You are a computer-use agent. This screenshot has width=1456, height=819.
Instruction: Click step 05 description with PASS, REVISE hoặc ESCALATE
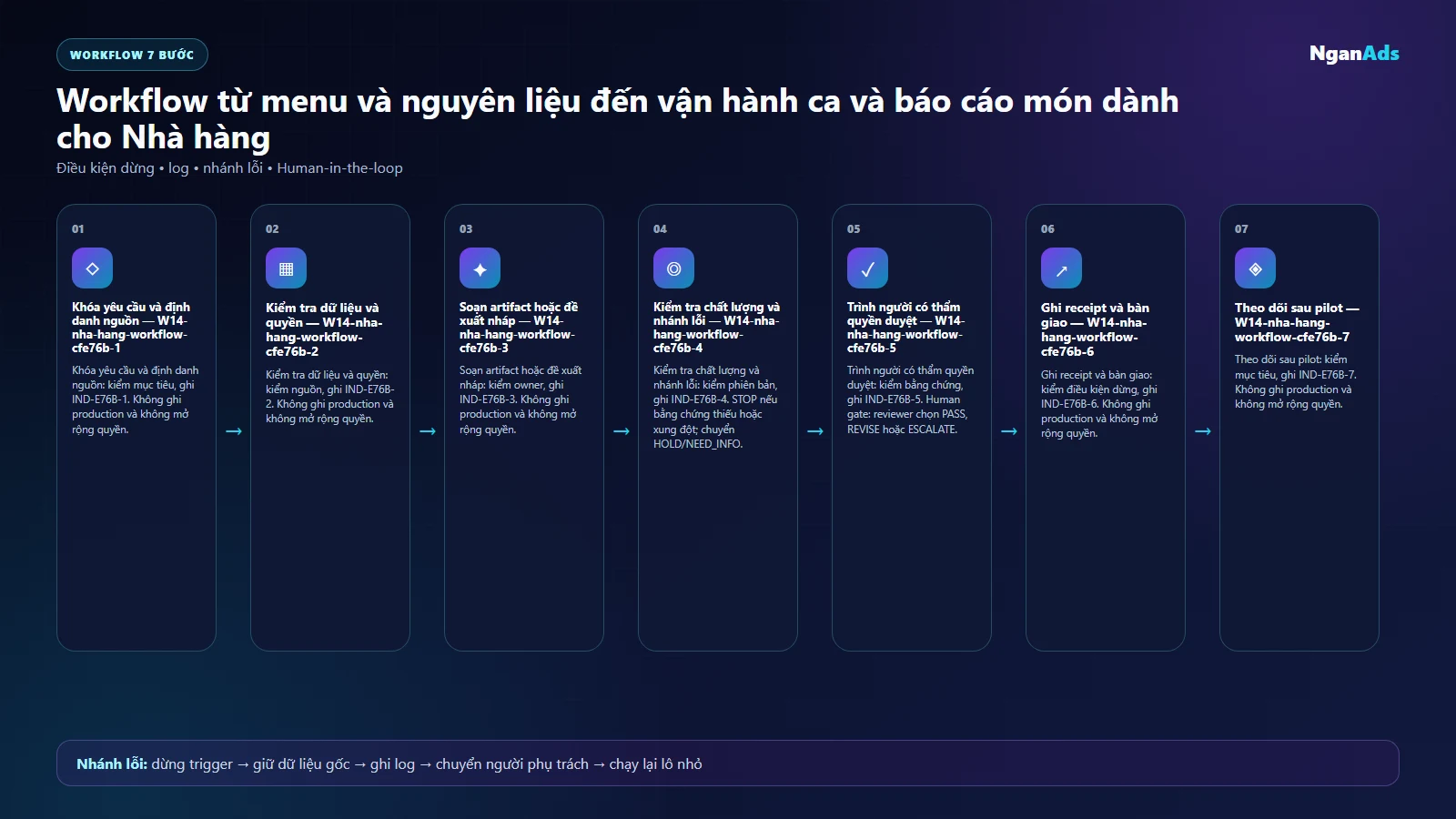coord(910,399)
